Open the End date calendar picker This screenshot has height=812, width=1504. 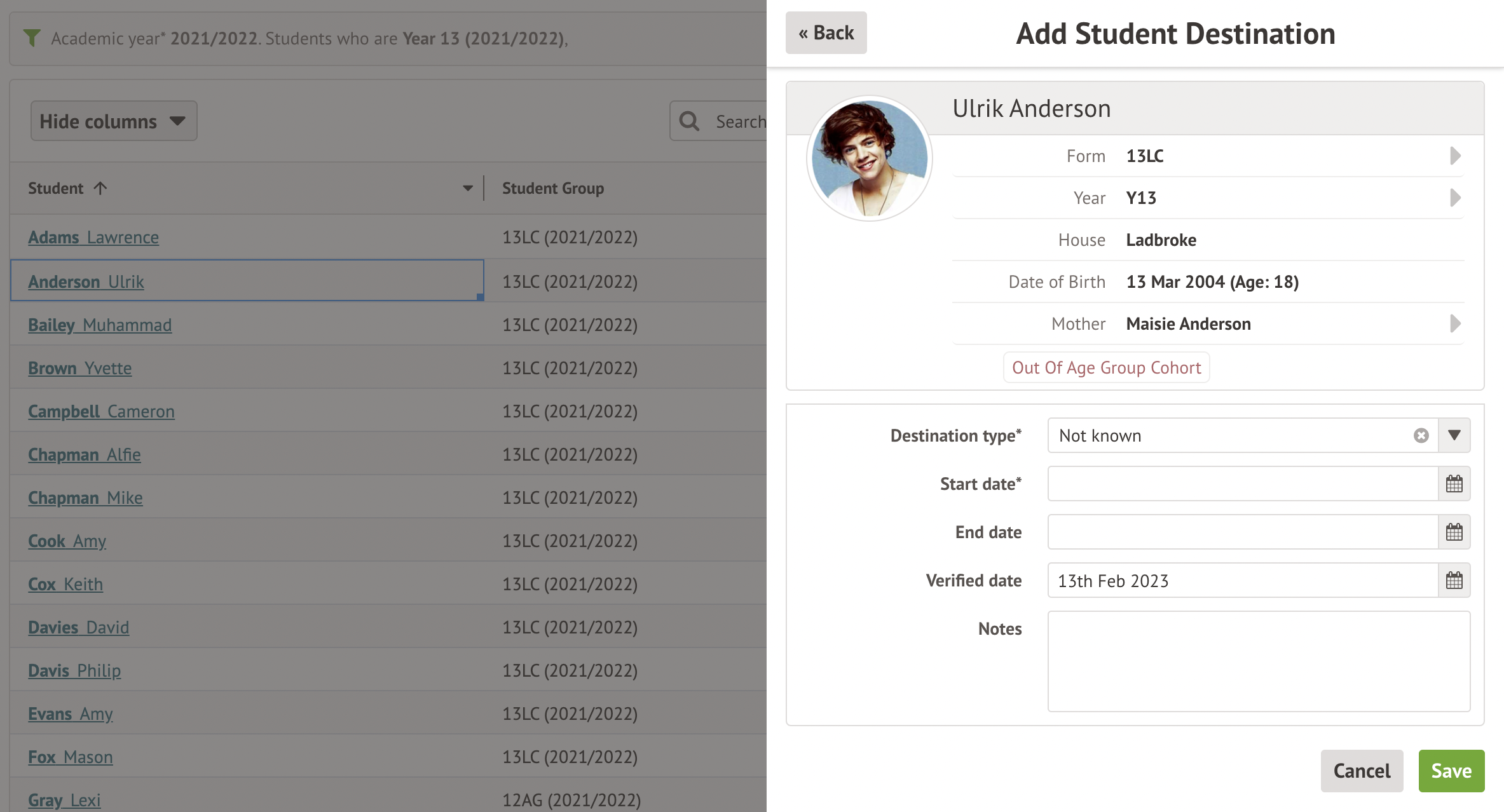1454,532
